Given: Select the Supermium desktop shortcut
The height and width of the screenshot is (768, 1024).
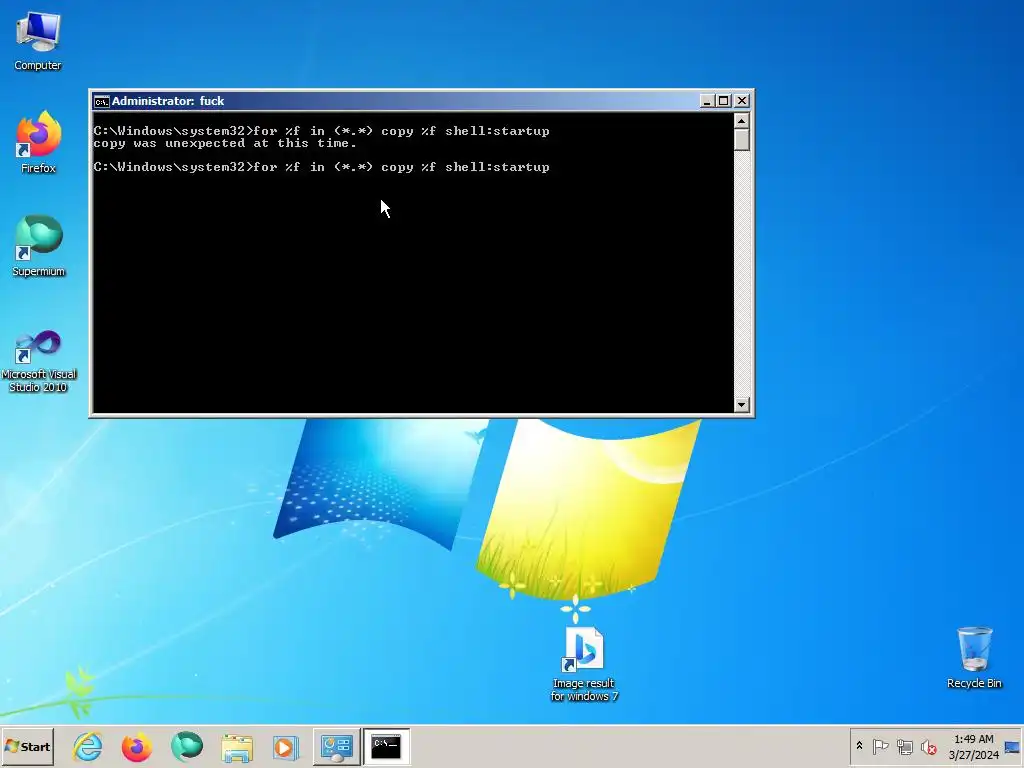Looking at the screenshot, I should tap(38, 246).
